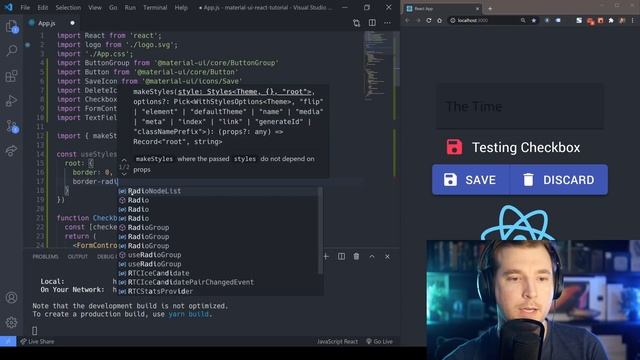
Task: Click the unsaved dot on App.js tab
Action: [72, 23]
